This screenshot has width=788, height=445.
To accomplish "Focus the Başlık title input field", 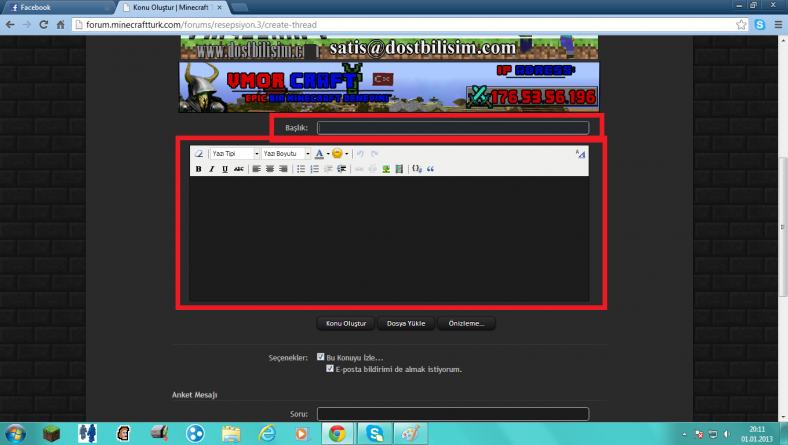I will click(x=453, y=128).
